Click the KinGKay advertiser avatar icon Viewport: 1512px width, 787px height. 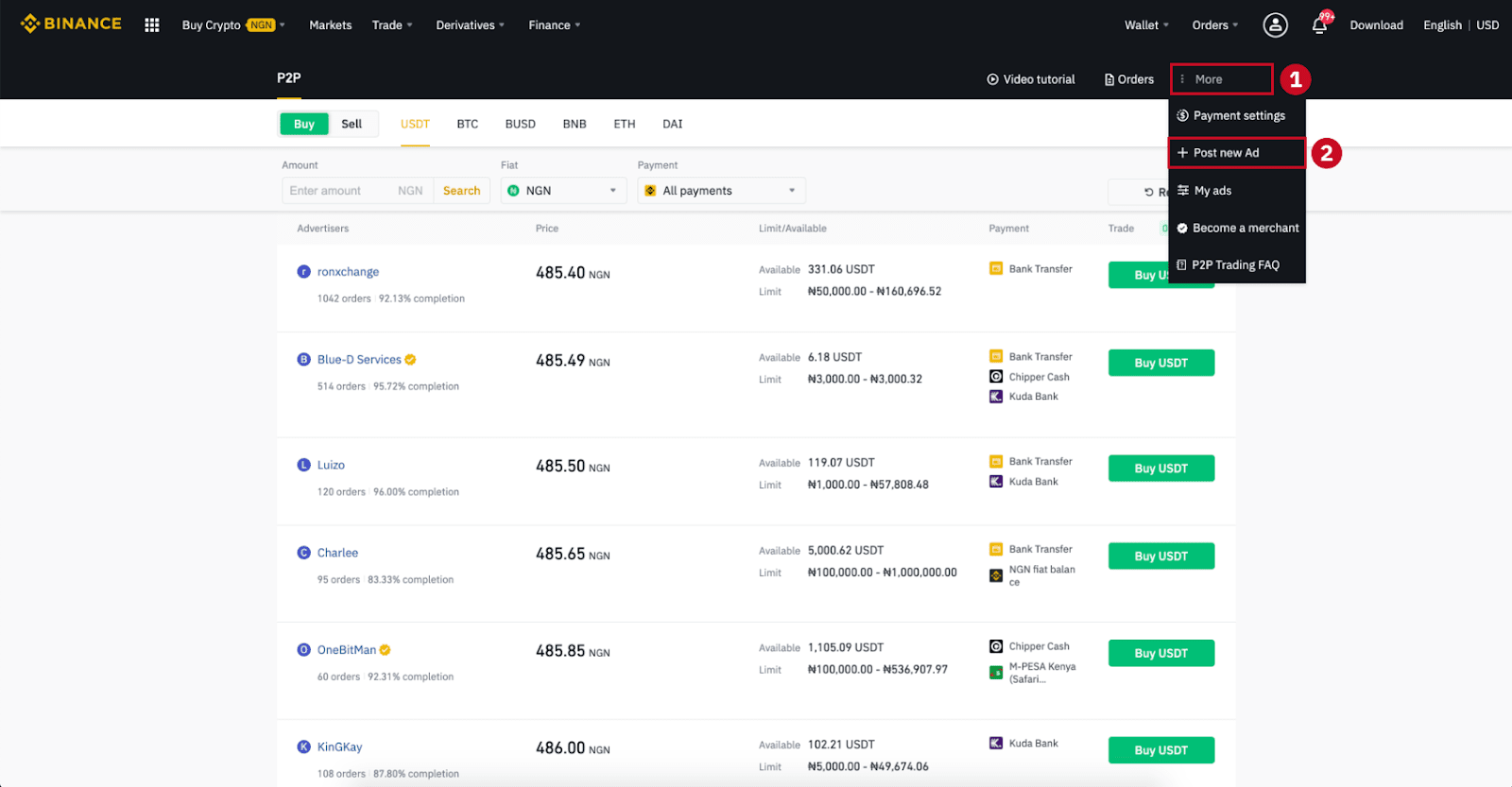(303, 746)
